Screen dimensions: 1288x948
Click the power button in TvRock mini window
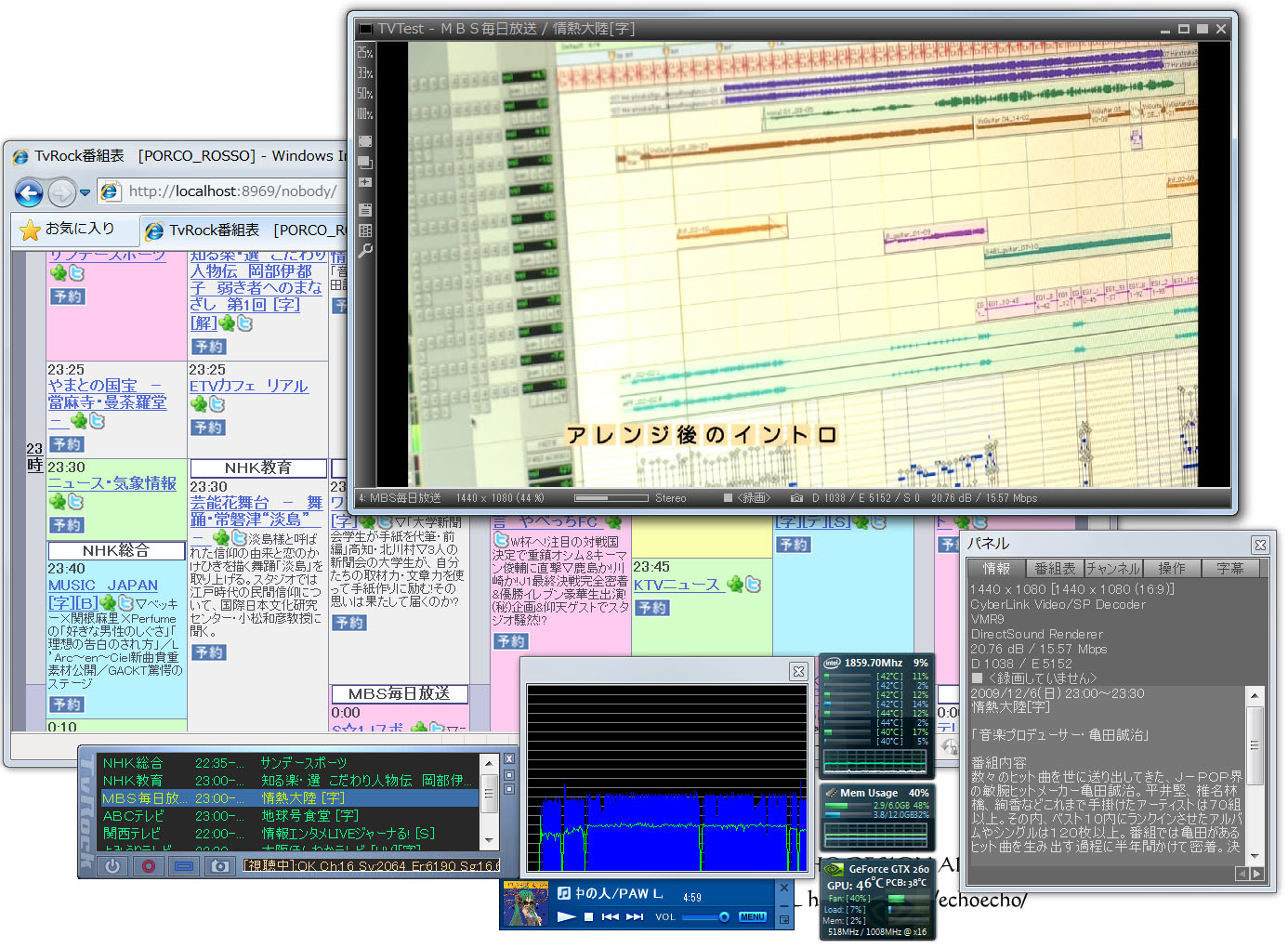[112, 866]
